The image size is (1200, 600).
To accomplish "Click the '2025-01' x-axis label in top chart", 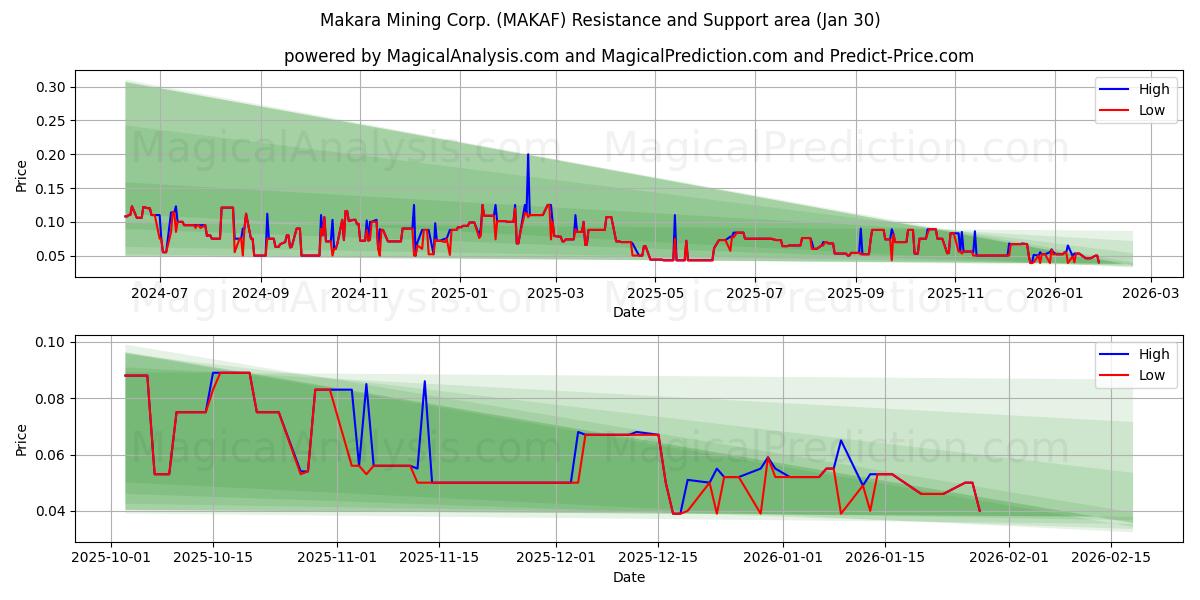I will coord(460,294).
